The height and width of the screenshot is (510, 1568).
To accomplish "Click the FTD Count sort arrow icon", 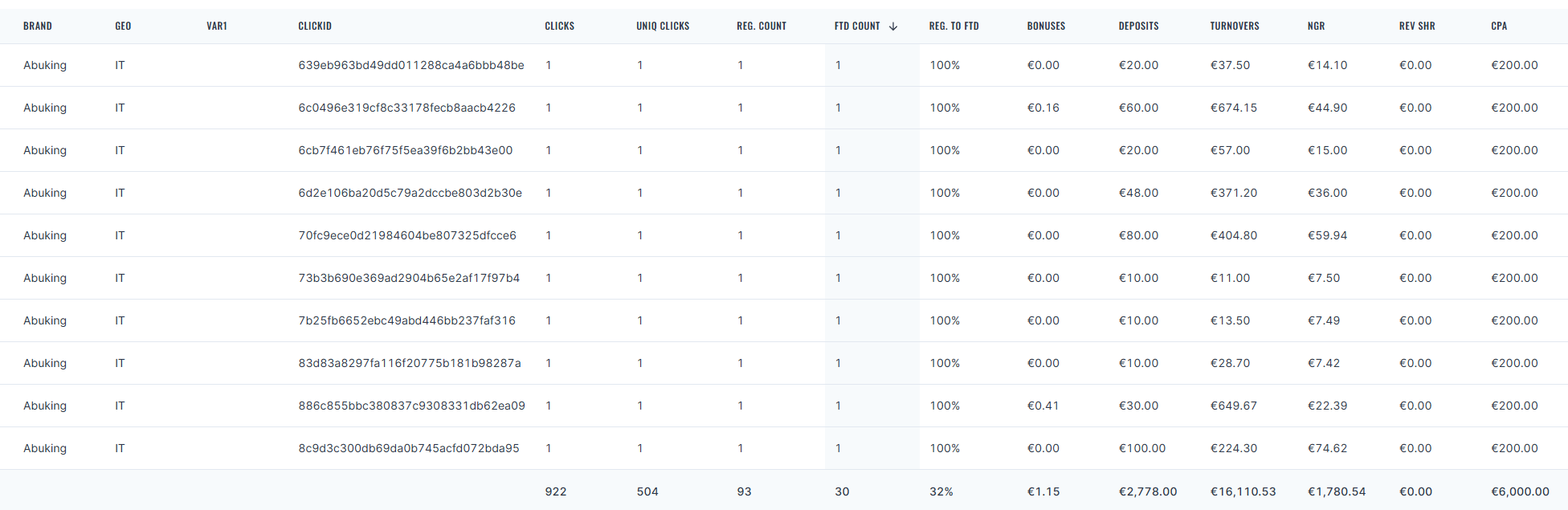I will point(893,27).
